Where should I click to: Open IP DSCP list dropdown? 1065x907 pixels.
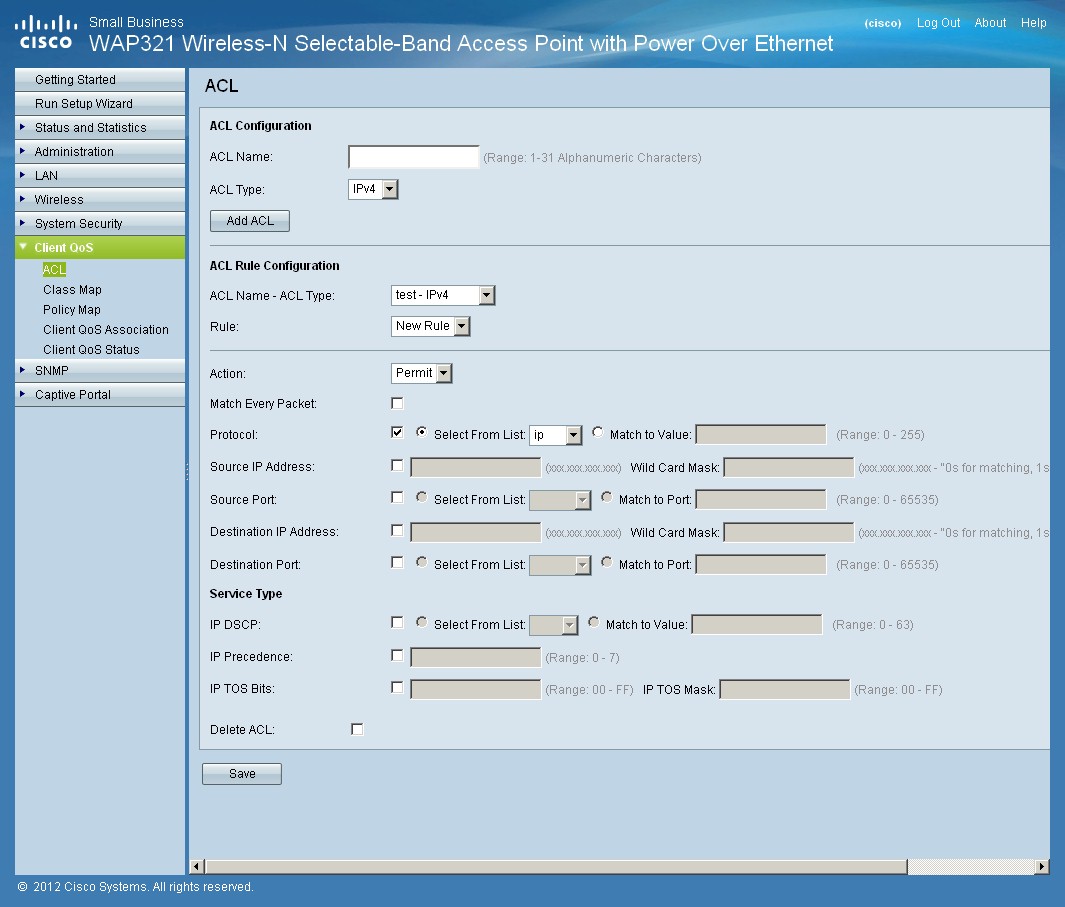pos(554,625)
